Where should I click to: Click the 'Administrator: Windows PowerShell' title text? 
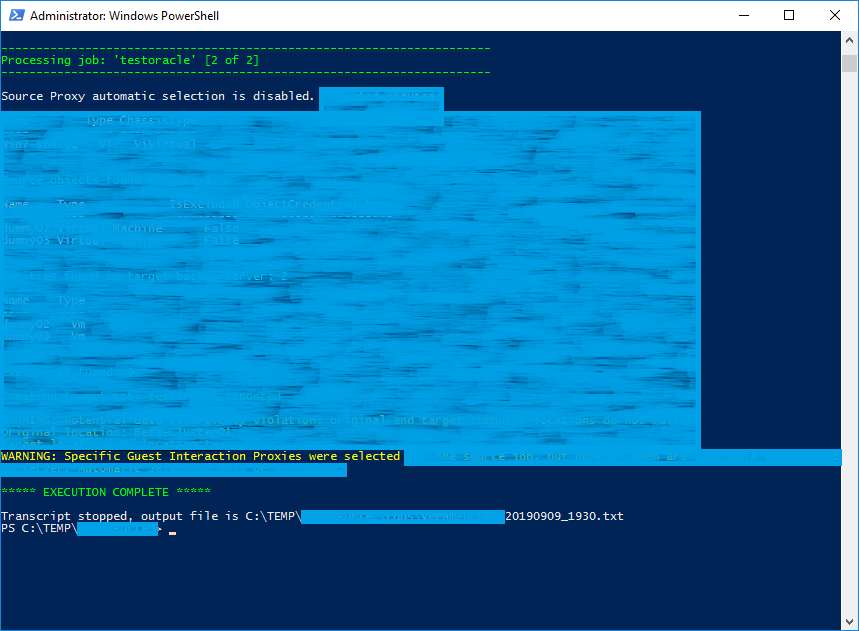pos(124,16)
